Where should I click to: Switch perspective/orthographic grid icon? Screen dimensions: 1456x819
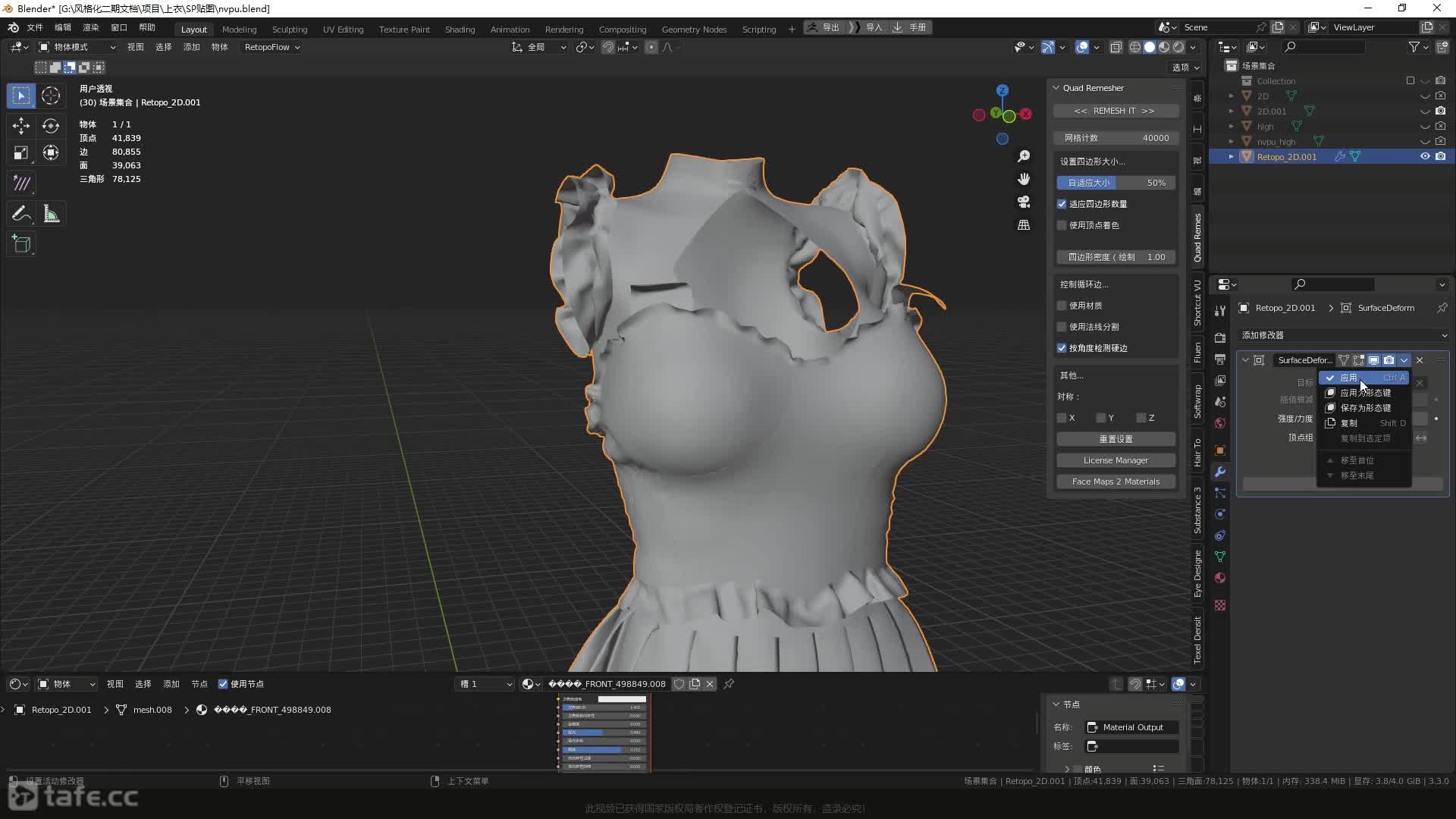click(x=1024, y=225)
